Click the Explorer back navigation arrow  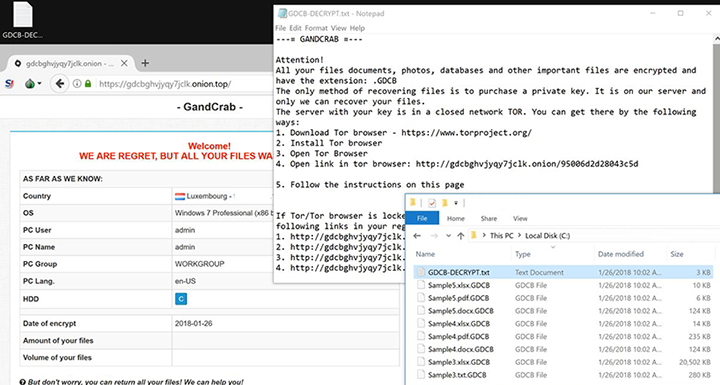(x=417, y=236)
